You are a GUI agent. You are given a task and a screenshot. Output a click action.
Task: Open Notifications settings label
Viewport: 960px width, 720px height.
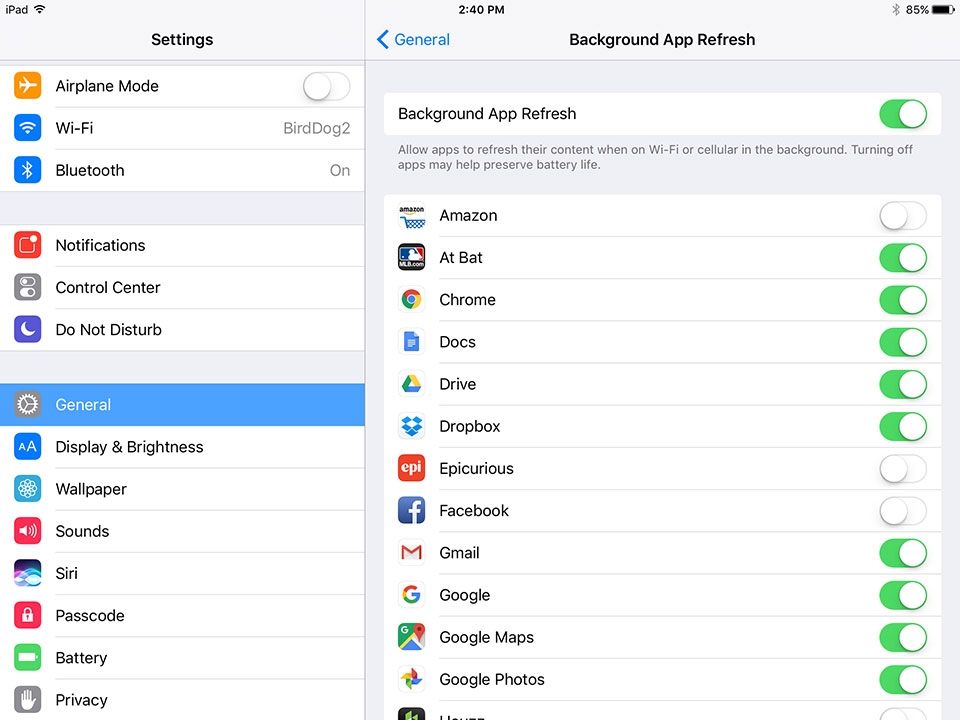tap(100, 245)
